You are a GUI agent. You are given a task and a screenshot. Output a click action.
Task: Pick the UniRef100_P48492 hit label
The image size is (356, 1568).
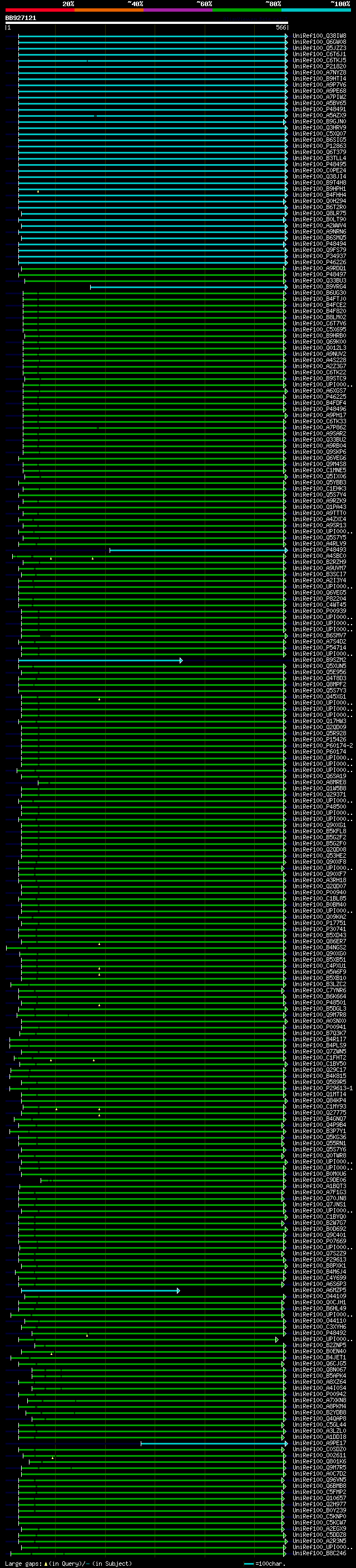(x=319, y=1332)
